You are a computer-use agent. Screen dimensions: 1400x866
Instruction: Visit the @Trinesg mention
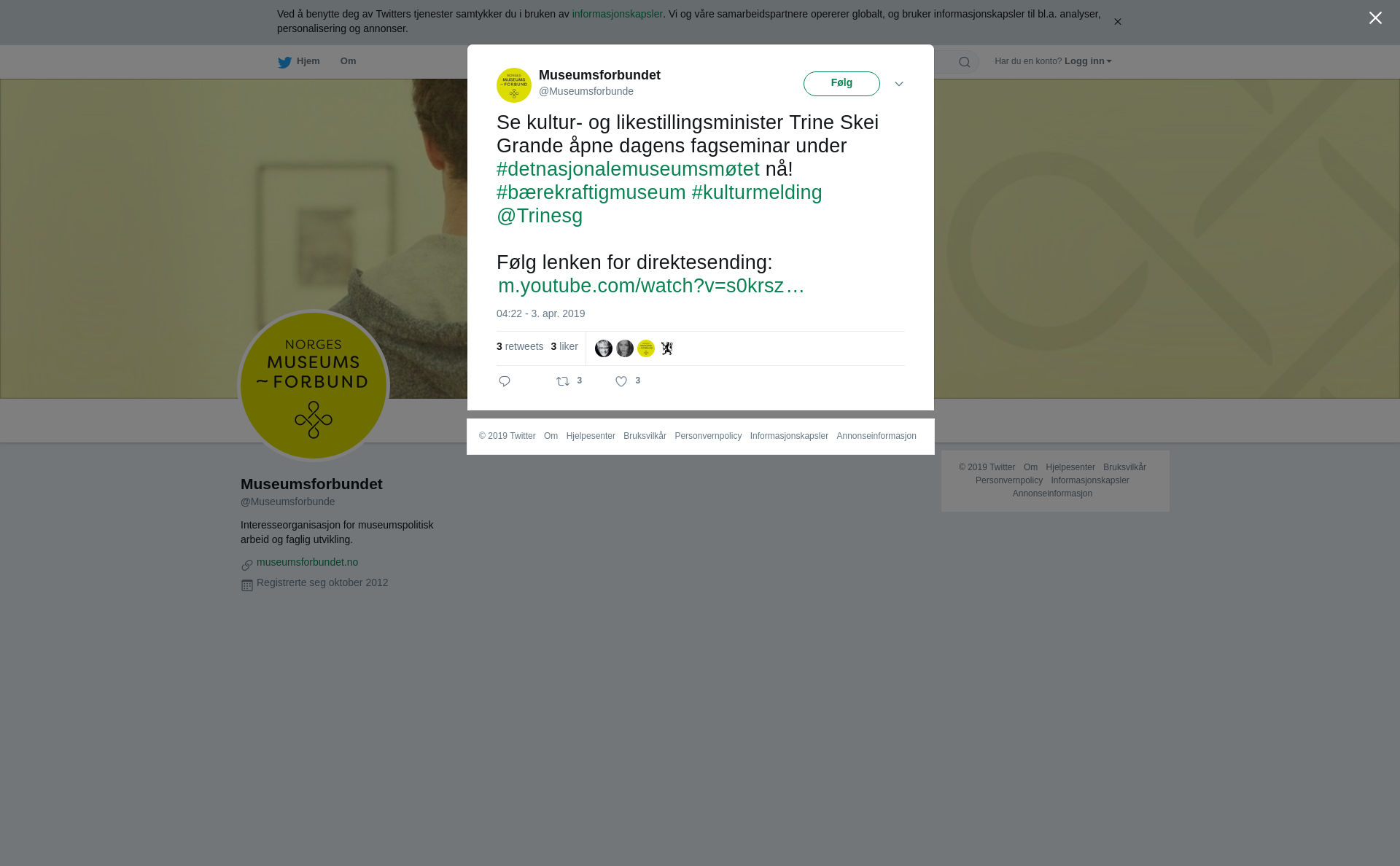click(x=540, y=216)
